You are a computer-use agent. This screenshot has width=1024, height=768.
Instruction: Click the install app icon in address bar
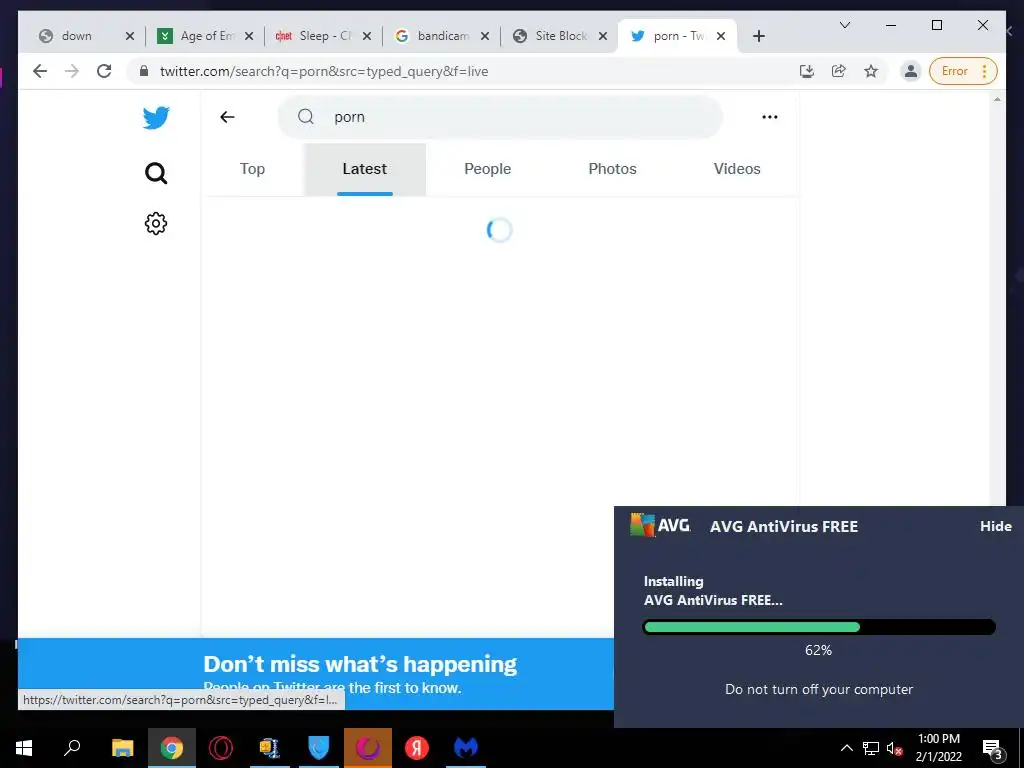(x=807, y=71)
